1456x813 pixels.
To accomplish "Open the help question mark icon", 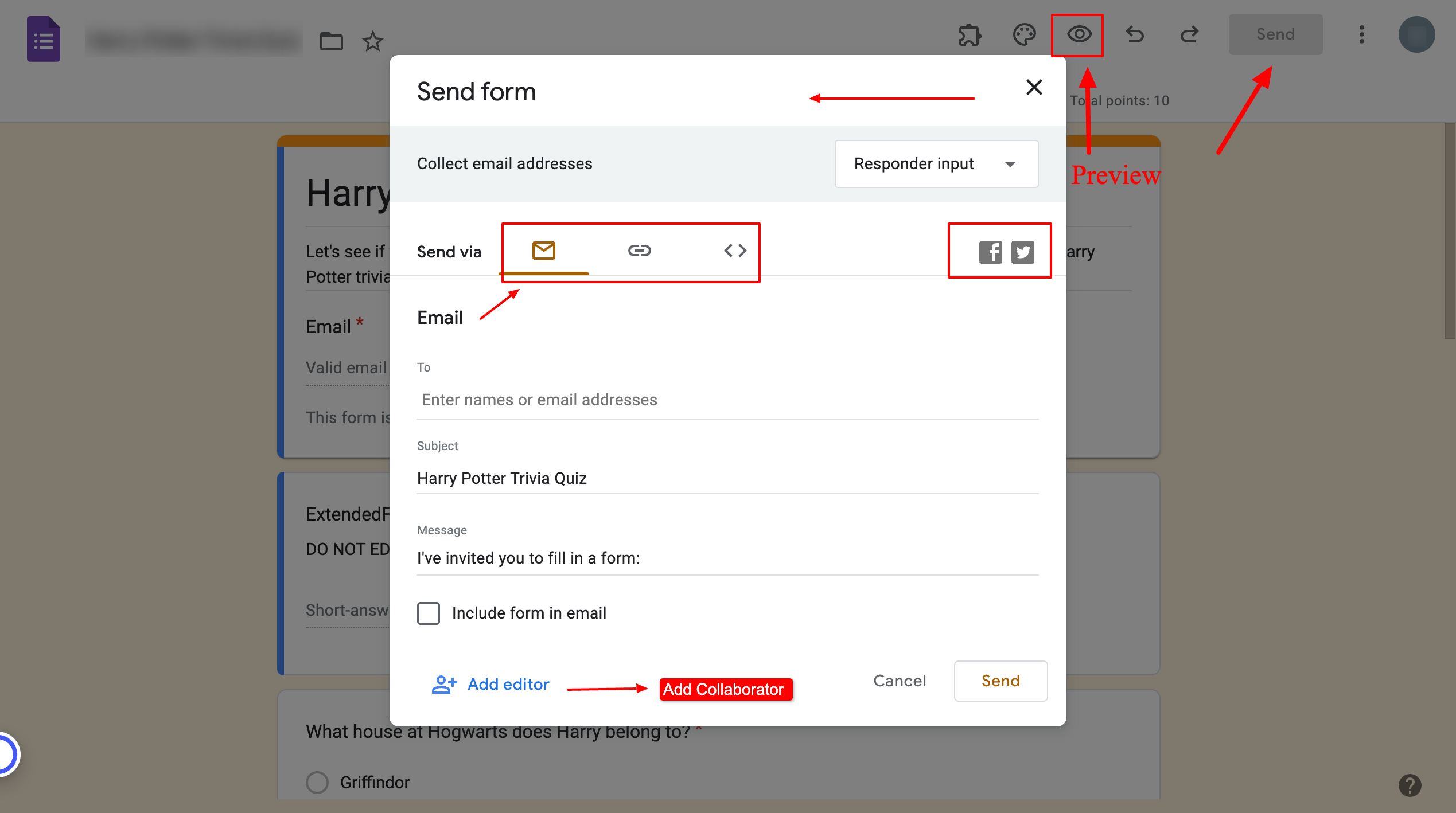I will point(1411,785).
